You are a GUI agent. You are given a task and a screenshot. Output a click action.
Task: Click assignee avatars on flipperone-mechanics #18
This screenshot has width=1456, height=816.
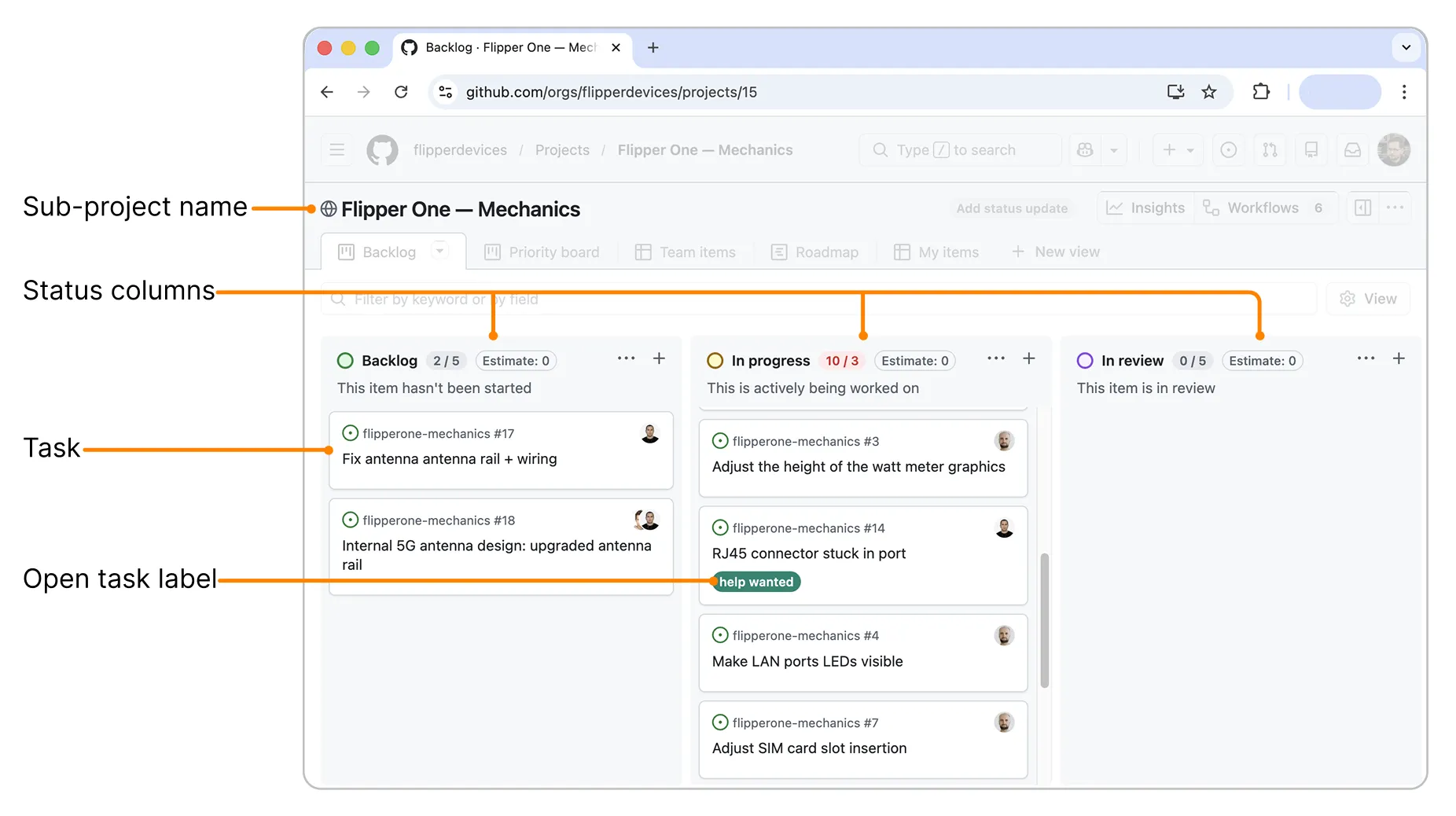(x=646, y=520)
